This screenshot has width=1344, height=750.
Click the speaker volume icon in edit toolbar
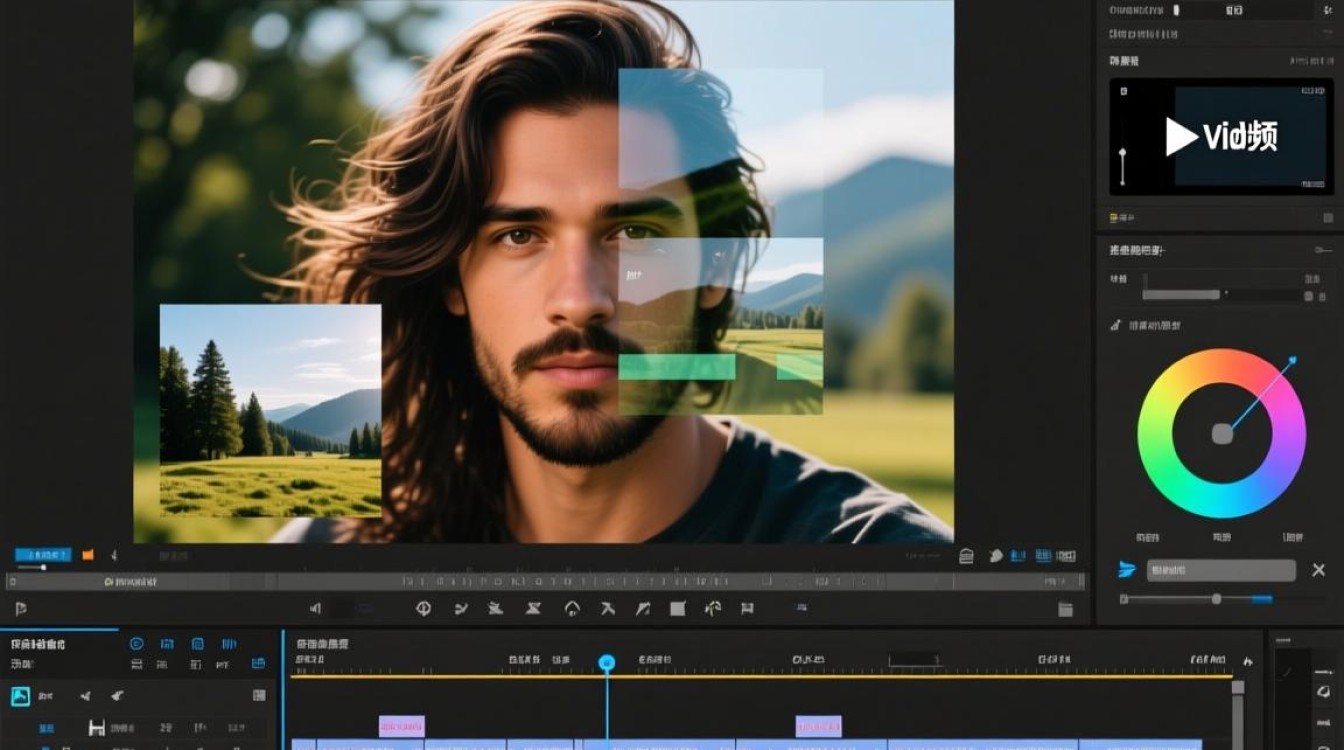[x=315, y=608]
